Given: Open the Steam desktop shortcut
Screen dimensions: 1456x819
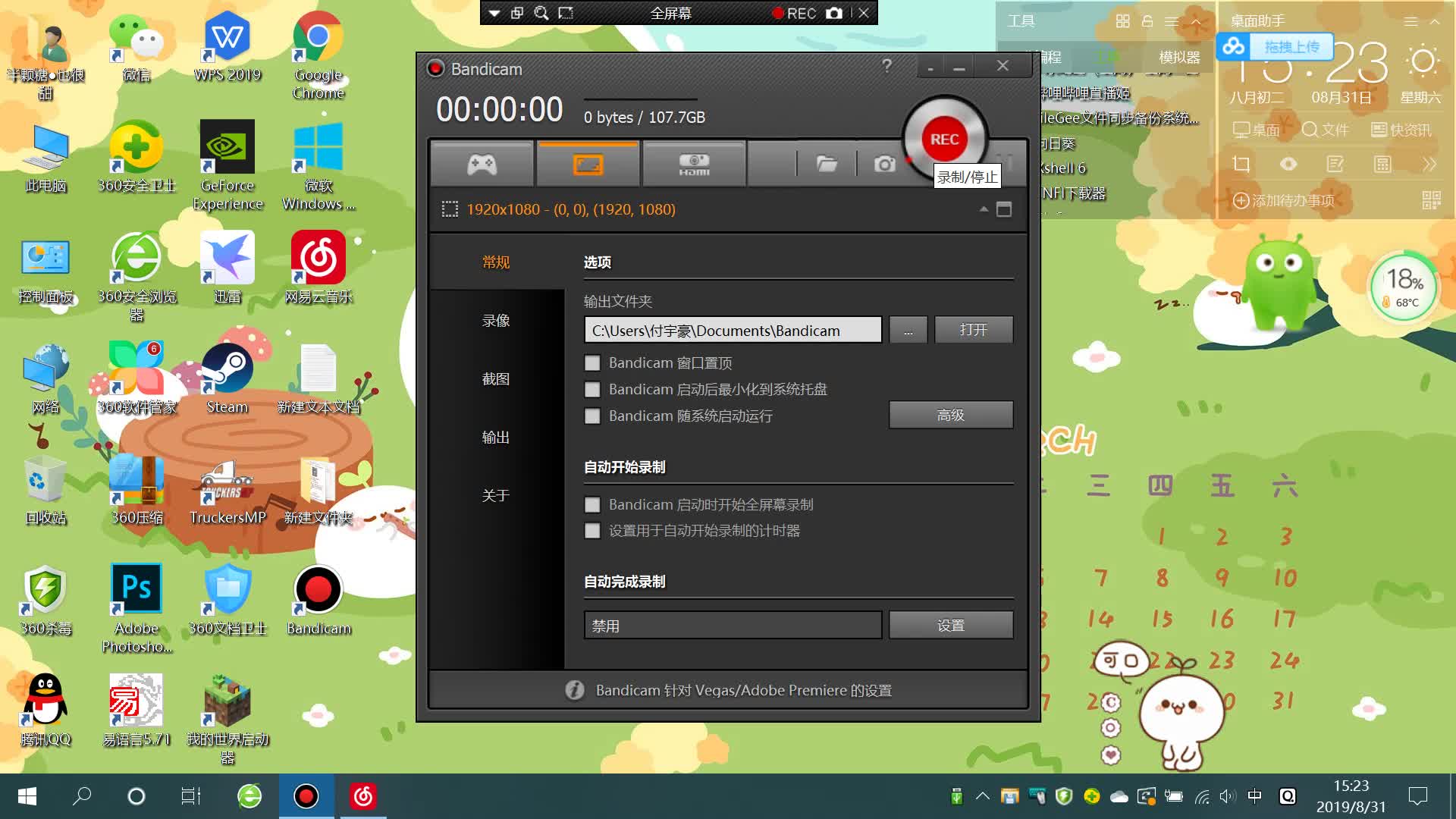Looking at the screenshot, I should point(227,379).
